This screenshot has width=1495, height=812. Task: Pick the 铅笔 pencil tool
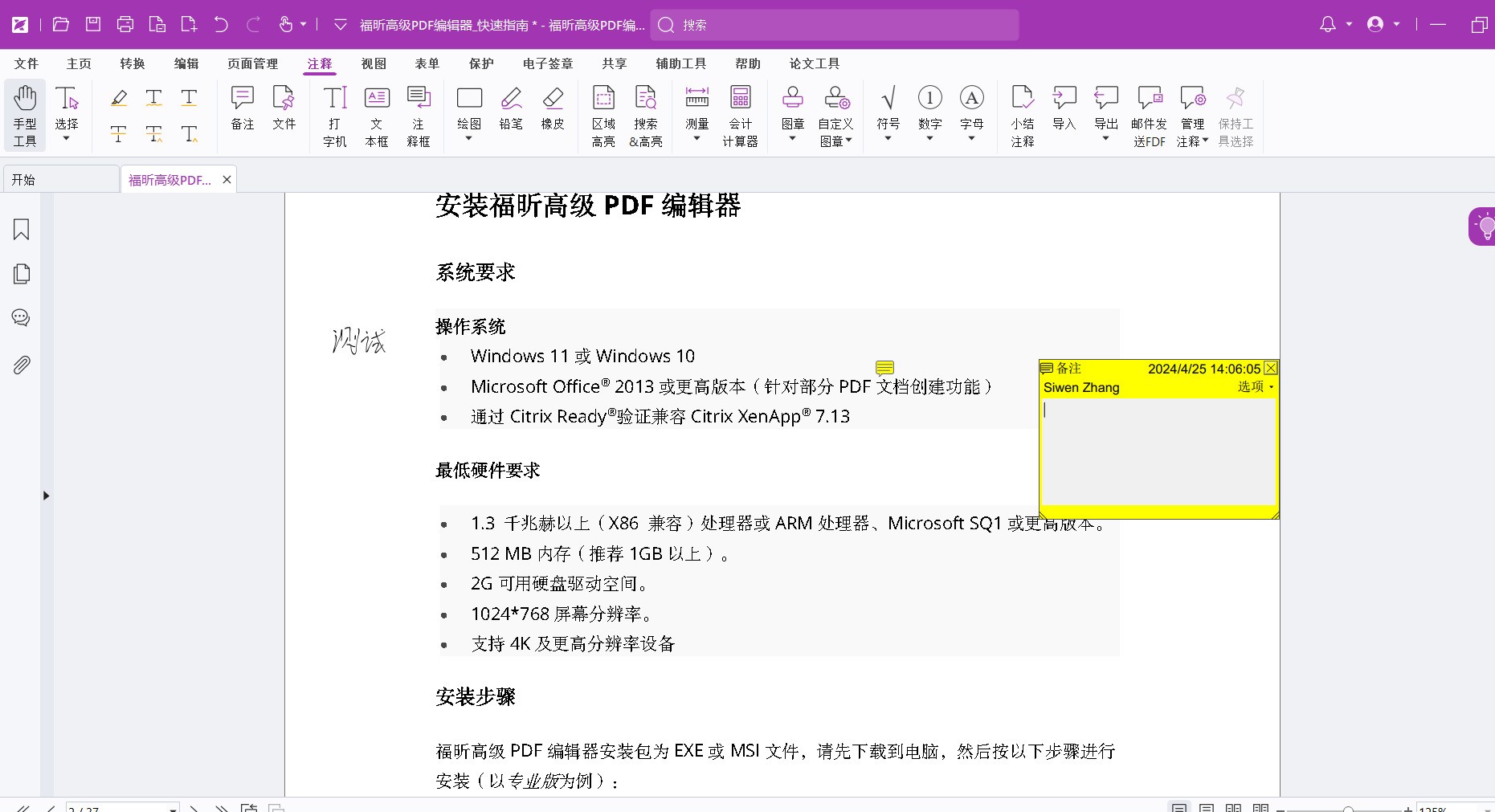point(511,108)
